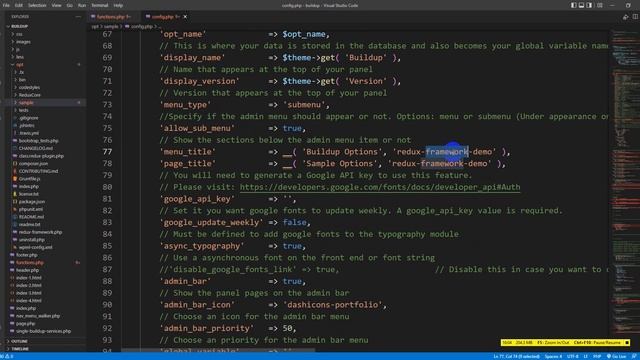The width and height of the screenshot is (640, 360).
Task: Click errors and warnings status indicator
Action: (8, 356)
